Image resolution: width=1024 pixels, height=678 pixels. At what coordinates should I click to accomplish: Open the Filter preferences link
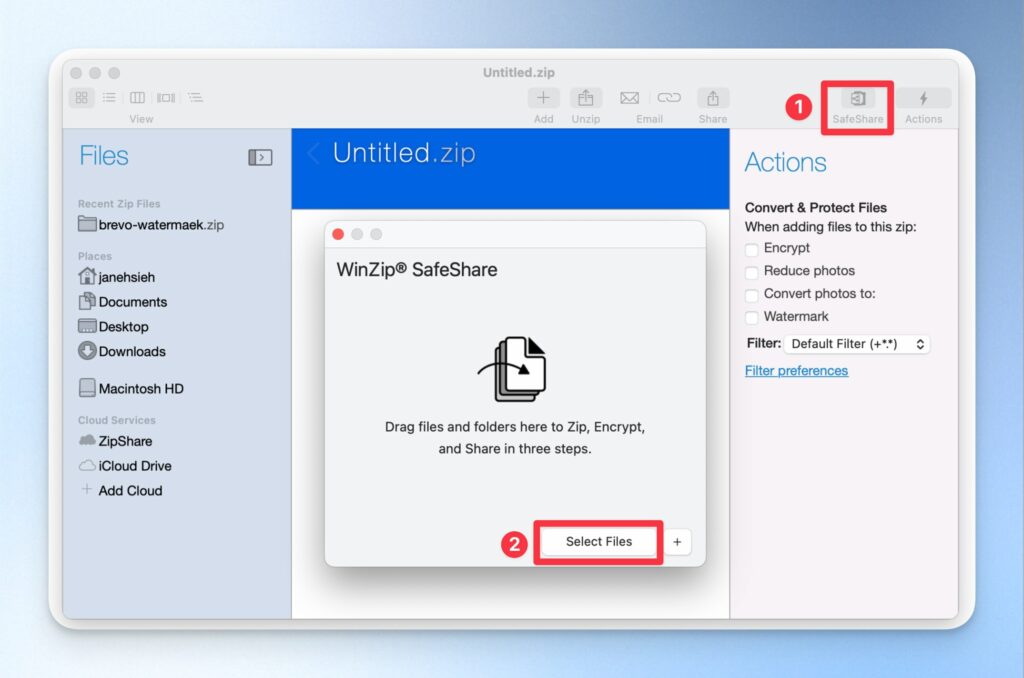(796, 371)
